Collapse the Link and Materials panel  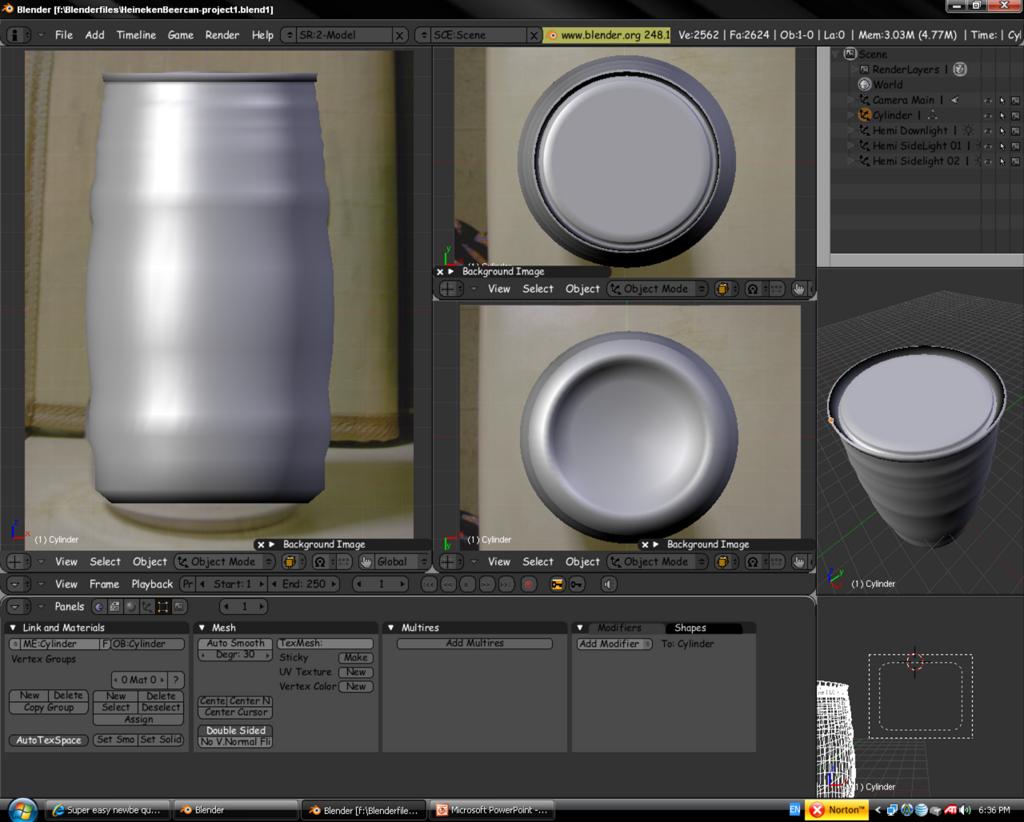pyautogui.click(x=12, y=627)
